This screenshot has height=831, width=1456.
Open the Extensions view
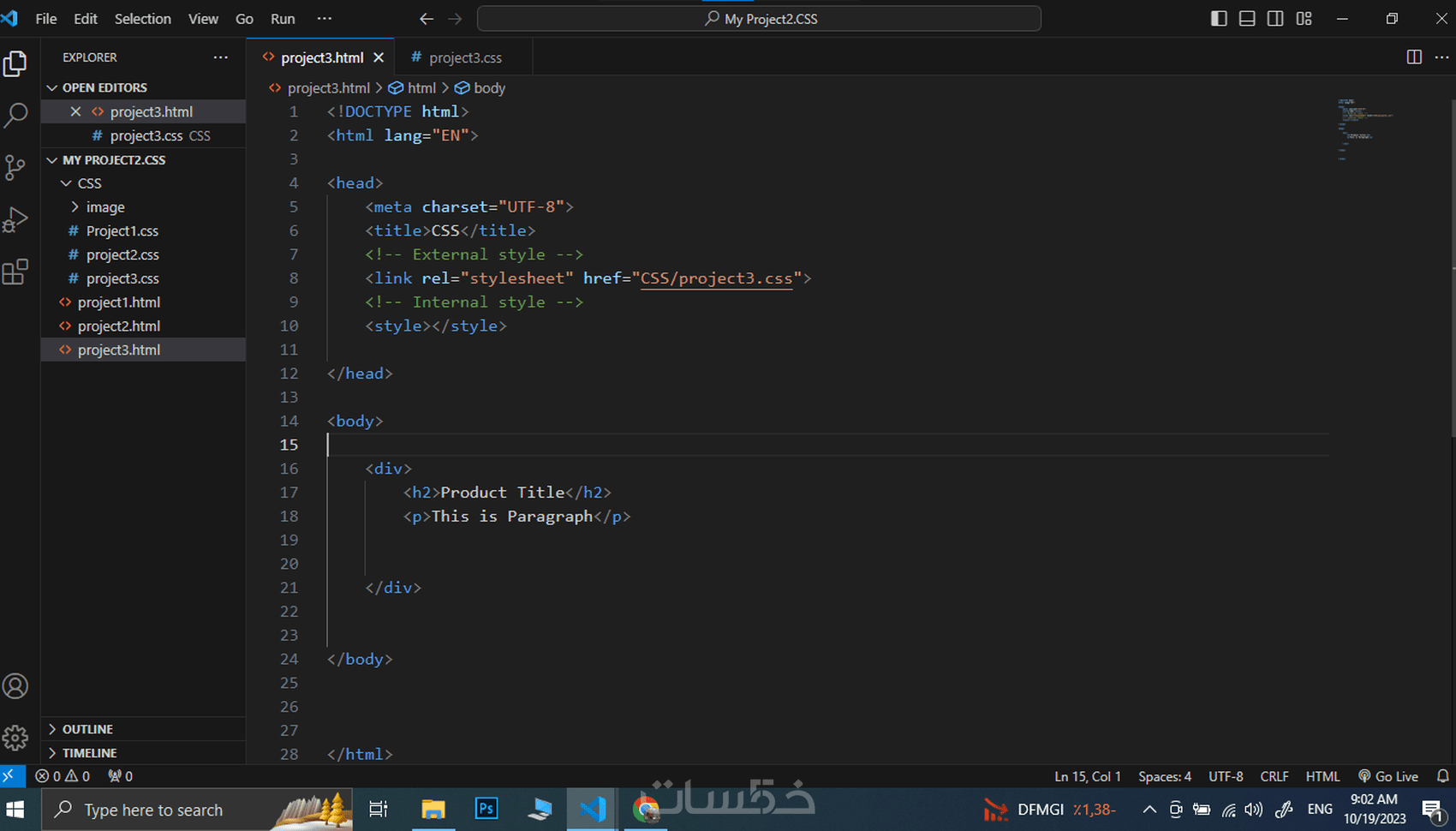pyautogui.click(x=15, y=272)
